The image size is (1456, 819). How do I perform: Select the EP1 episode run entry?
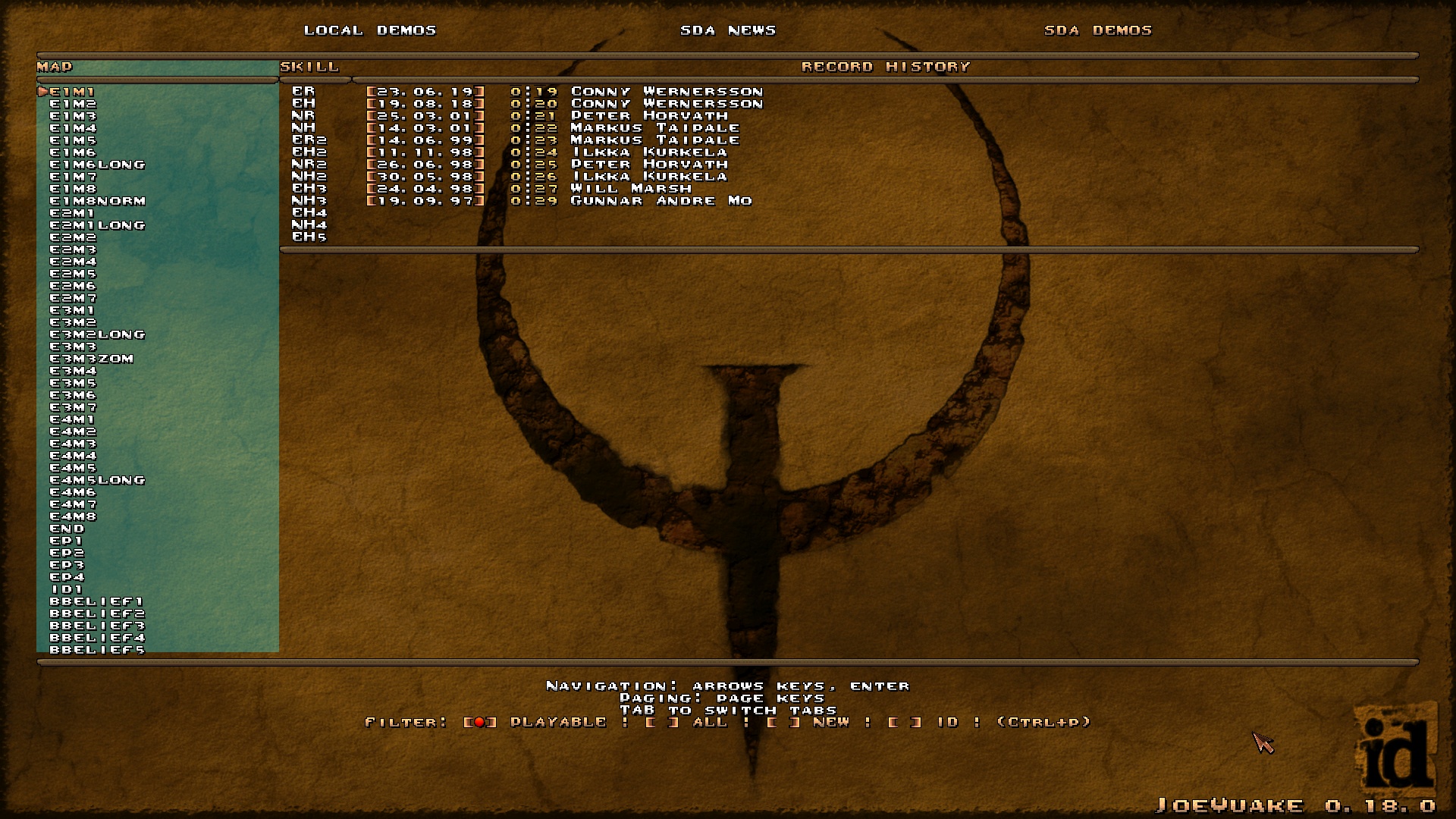tap(67, 541)
